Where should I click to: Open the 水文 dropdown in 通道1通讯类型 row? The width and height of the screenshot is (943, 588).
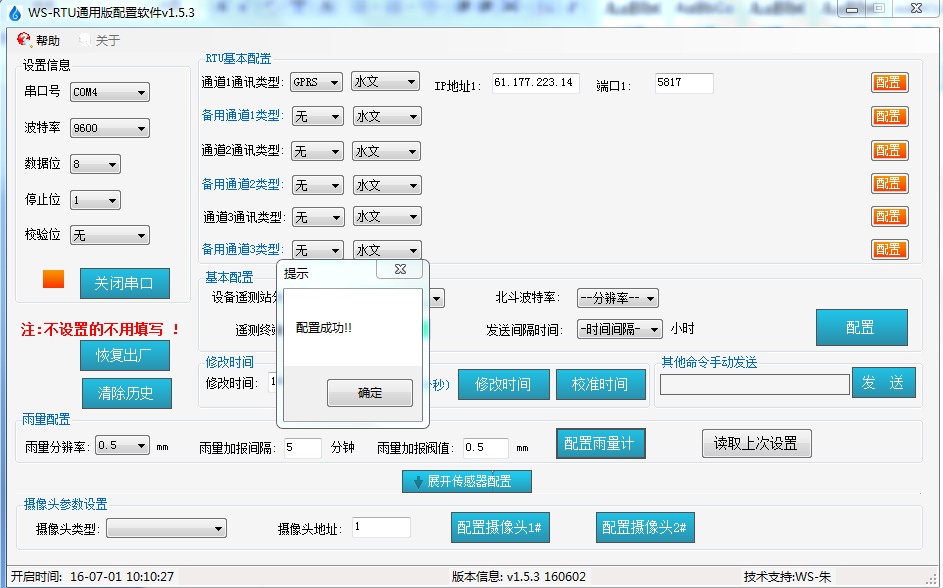[x=385, y=81]
